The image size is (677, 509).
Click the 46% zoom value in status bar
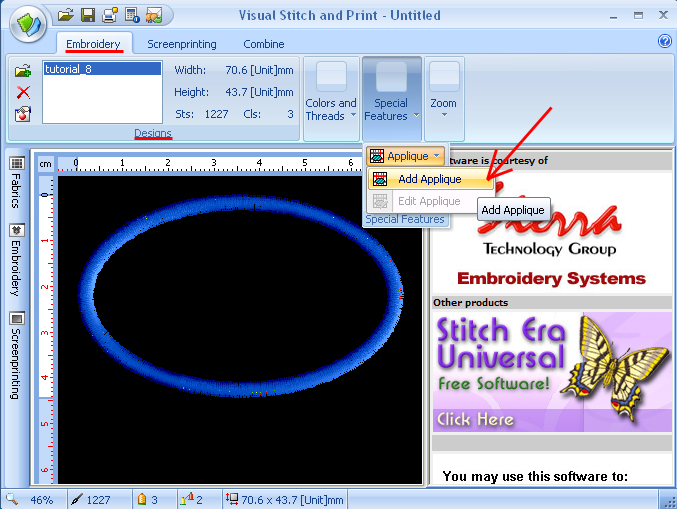(41, 500)
